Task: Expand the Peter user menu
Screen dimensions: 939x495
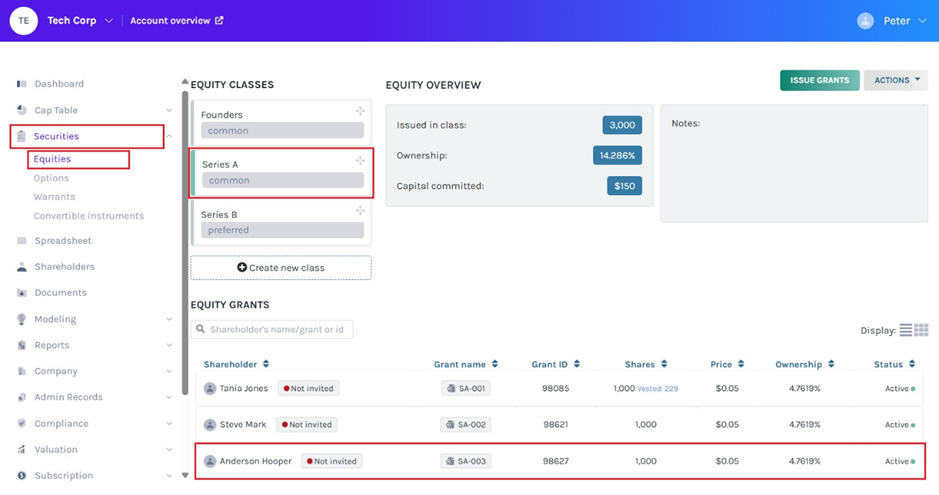Action: click(x=895, y=21)
